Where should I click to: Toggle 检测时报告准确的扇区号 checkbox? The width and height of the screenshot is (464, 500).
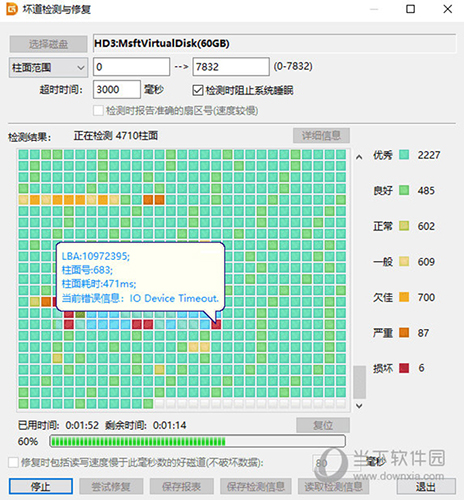click(x=98, y=110)
